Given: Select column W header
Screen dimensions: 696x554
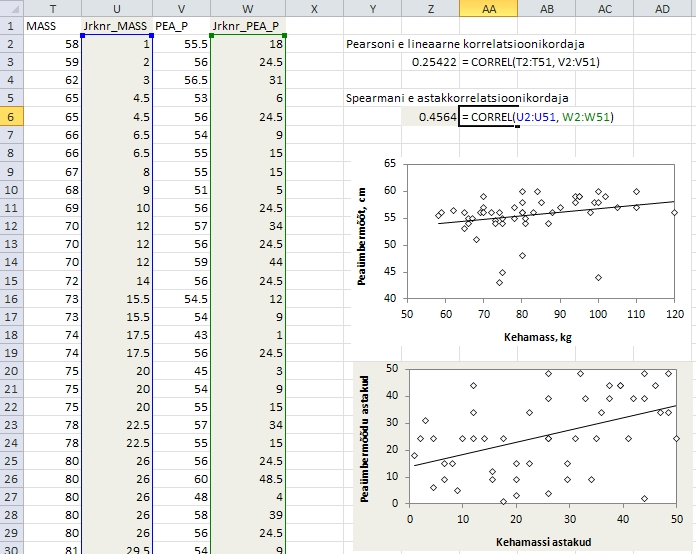Looking at the screenshot, I should click(249, 8).
